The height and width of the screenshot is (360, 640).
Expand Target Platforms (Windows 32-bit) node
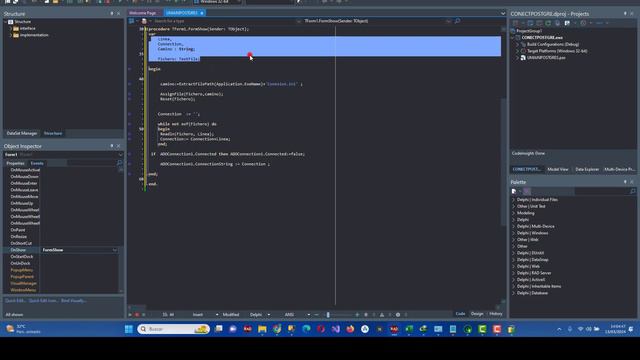coord(517,51)
